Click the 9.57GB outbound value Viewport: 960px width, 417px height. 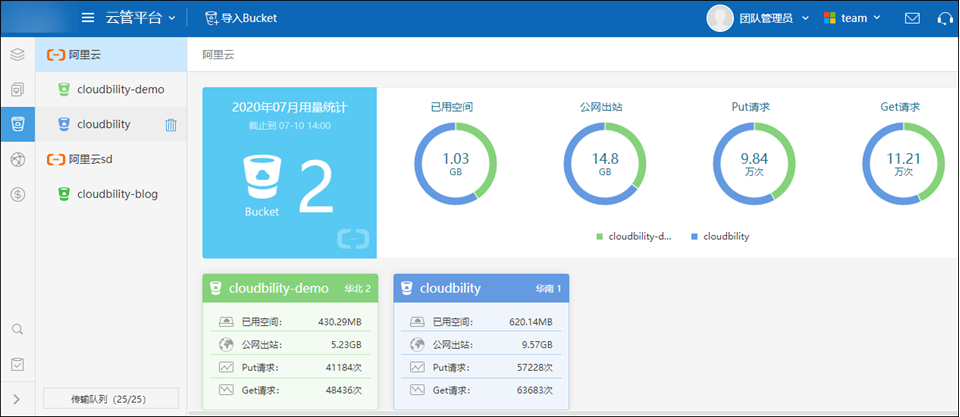pos(537,345)
